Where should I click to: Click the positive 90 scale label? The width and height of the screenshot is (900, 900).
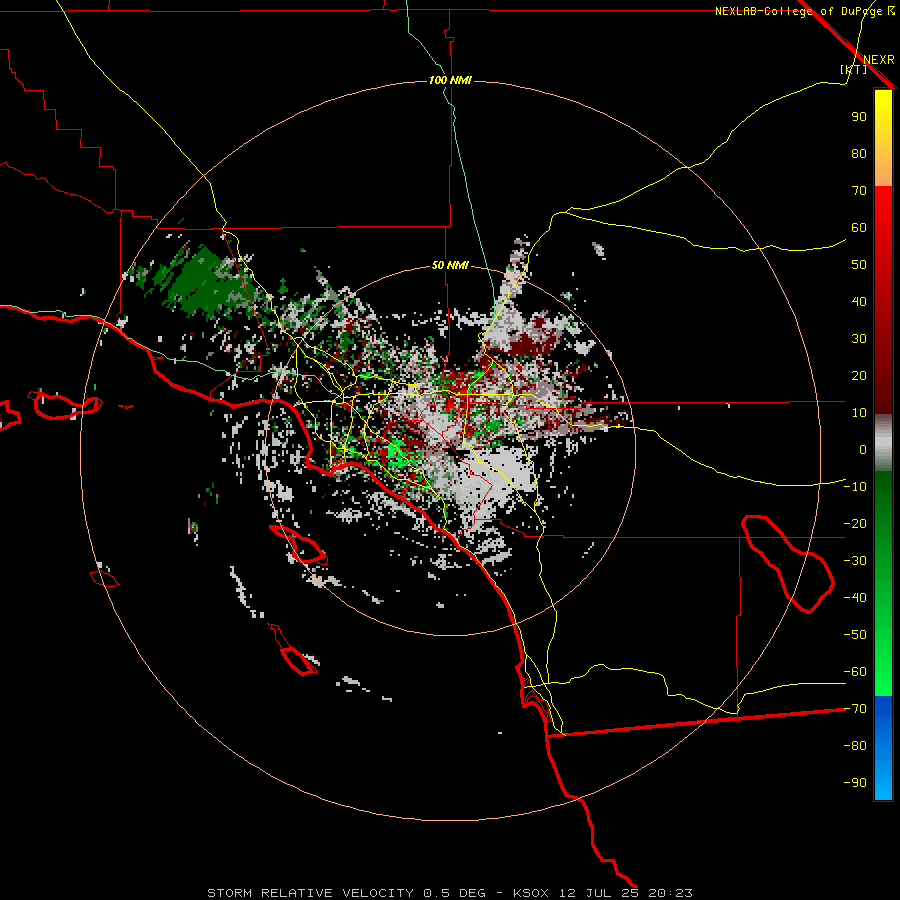pos(859,117)
